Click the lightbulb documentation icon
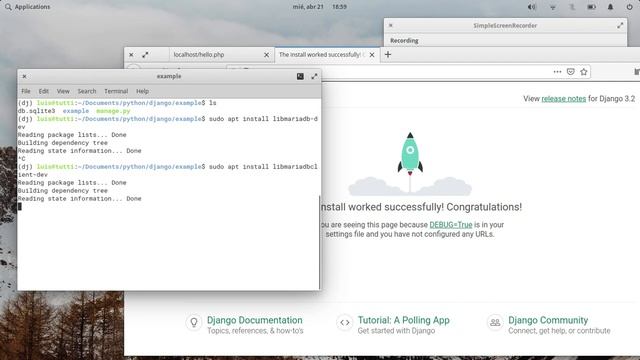 coord(194,322)
